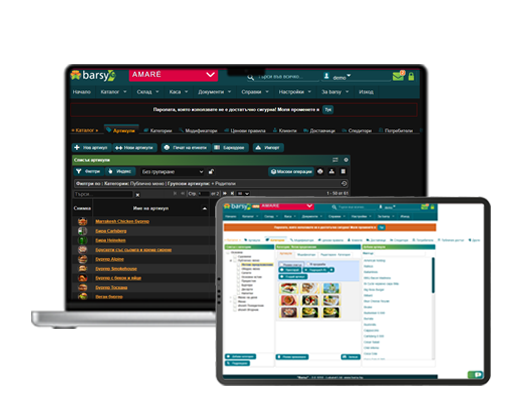Switch to the Категории tab on laptop
Screen dimensions: 519x414
click(x=158, y=131)
